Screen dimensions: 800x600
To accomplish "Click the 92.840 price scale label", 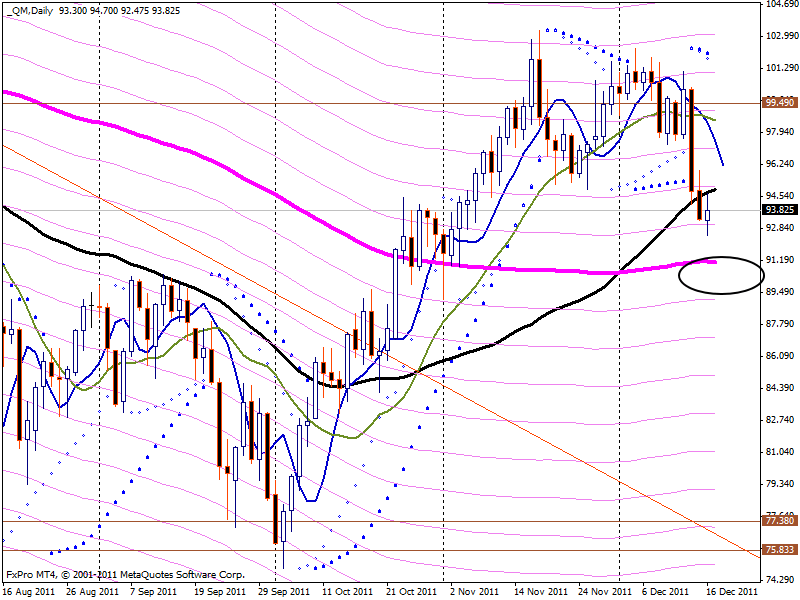I will 781,228.
